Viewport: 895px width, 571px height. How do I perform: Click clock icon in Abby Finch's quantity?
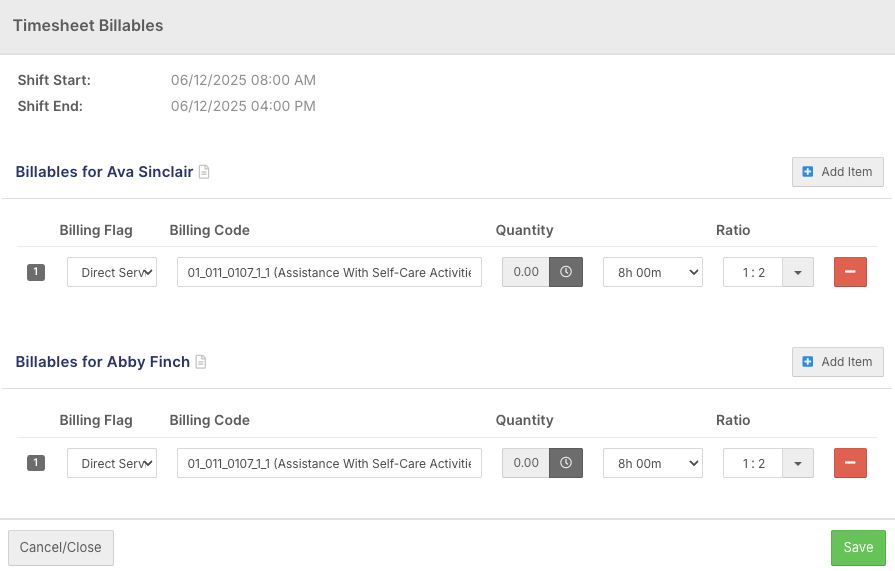[566, 463]
